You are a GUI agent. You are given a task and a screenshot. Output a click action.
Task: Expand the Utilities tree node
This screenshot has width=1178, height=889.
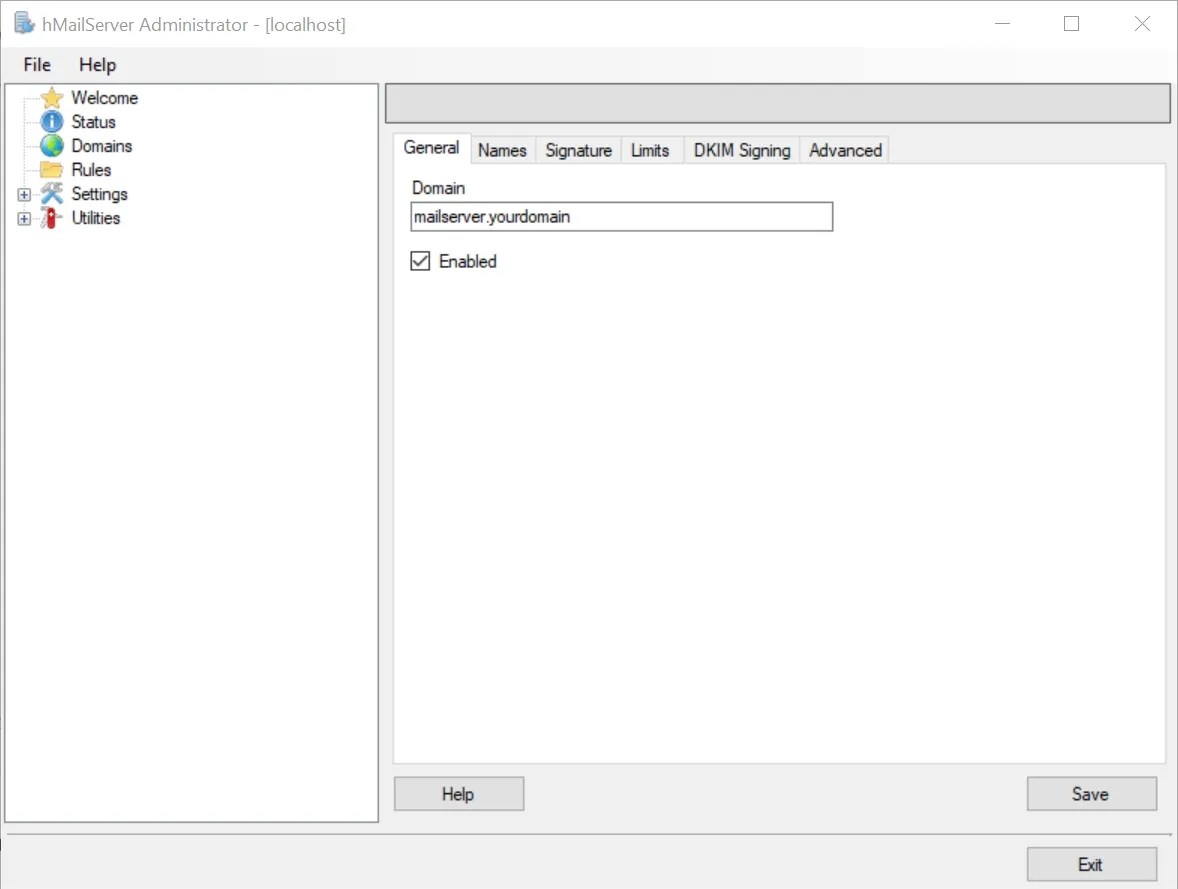pos(24,219)
